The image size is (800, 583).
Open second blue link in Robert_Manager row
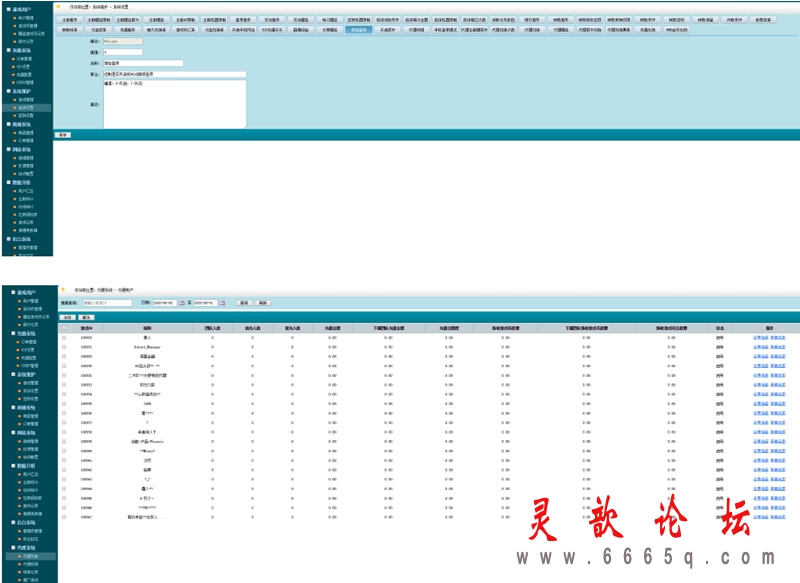(x=778, y=347)
